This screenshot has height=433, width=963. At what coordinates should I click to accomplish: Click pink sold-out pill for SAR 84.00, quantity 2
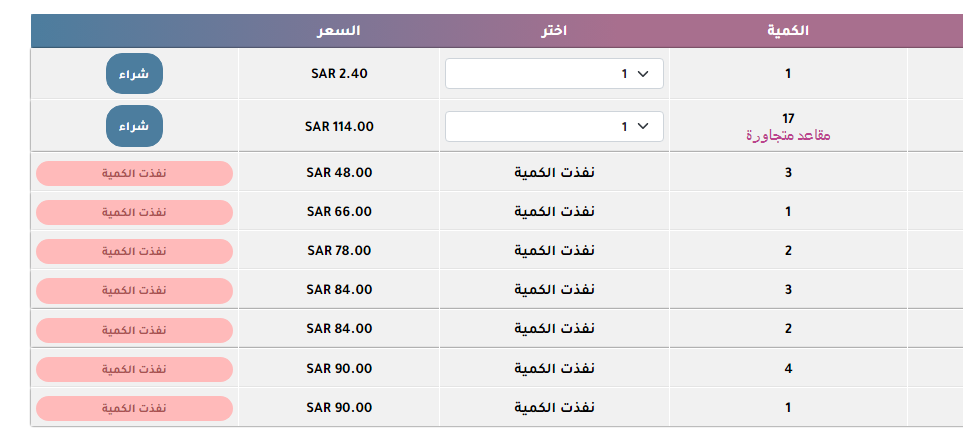pos(135,330)
